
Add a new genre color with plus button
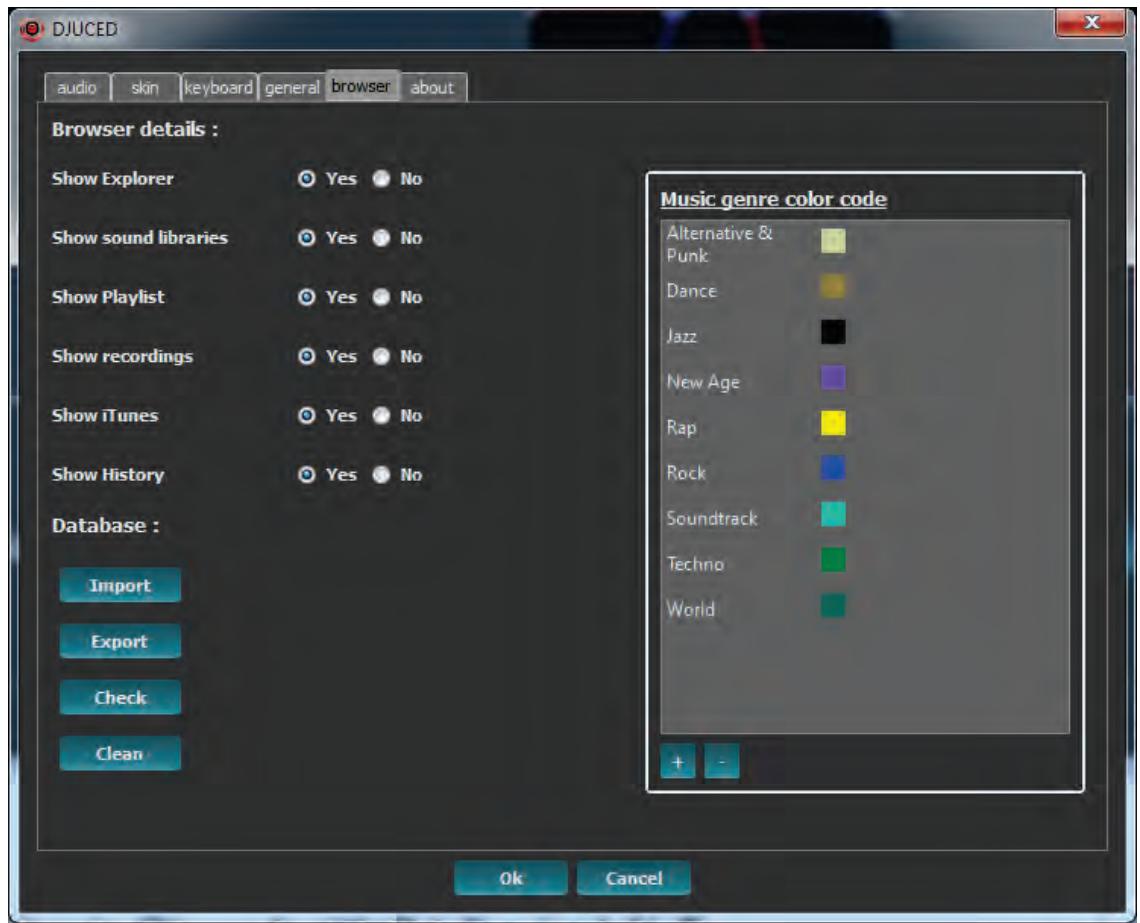[x=678, y=762]
